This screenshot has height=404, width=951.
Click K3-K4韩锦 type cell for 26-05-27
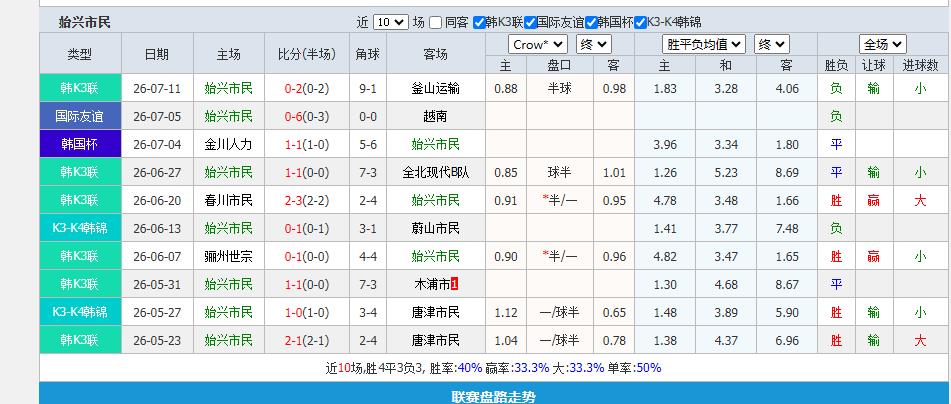click(x=79, y=312)
